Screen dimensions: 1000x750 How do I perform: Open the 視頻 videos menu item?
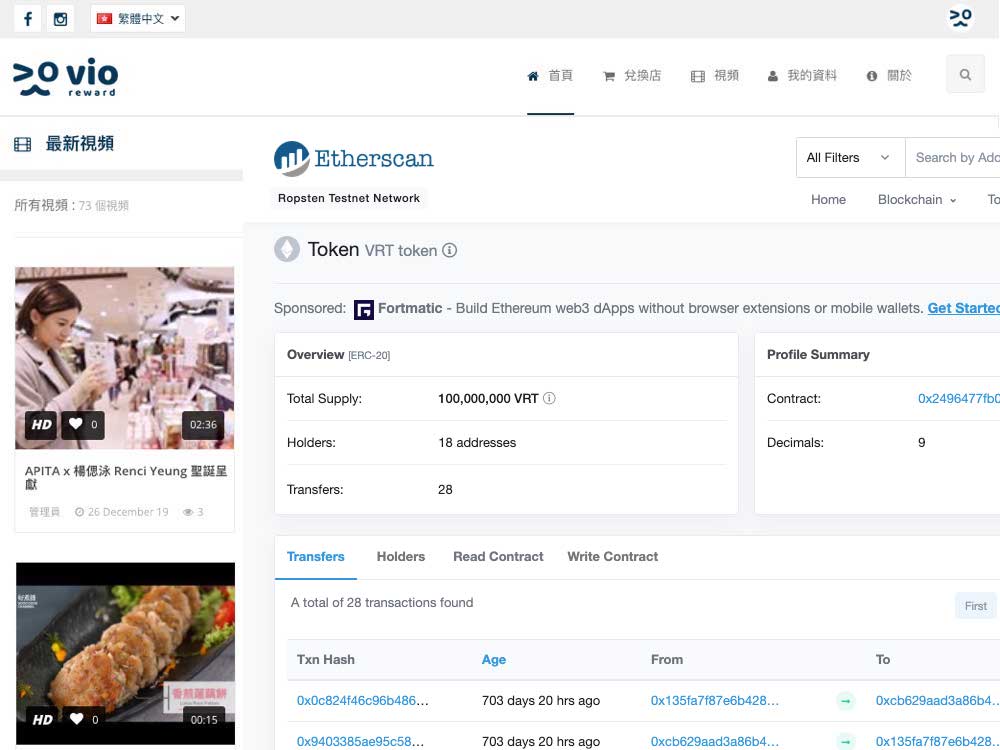tap(715, 76)
